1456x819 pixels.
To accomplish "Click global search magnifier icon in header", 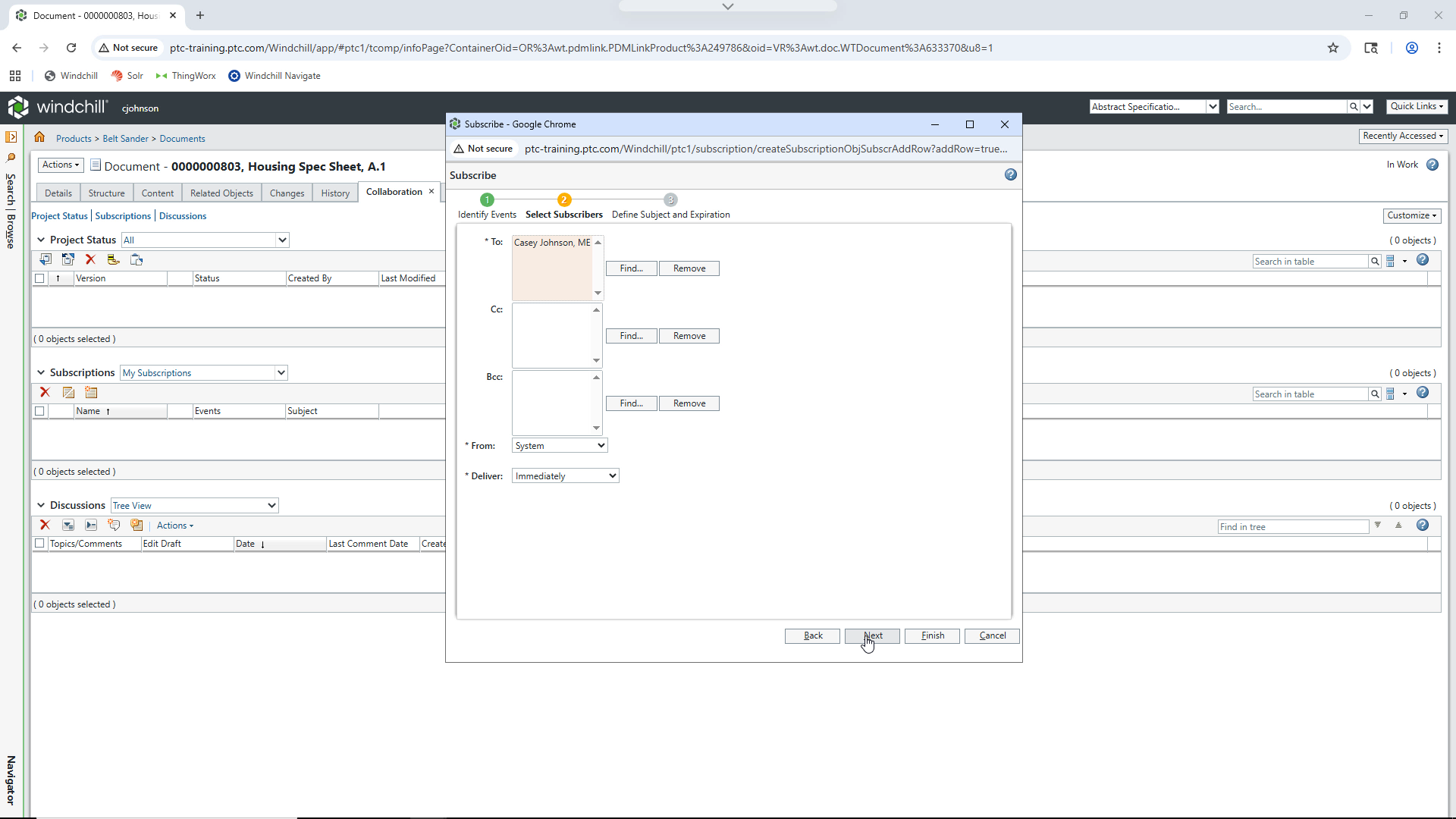I will (x=1353, y=107).
